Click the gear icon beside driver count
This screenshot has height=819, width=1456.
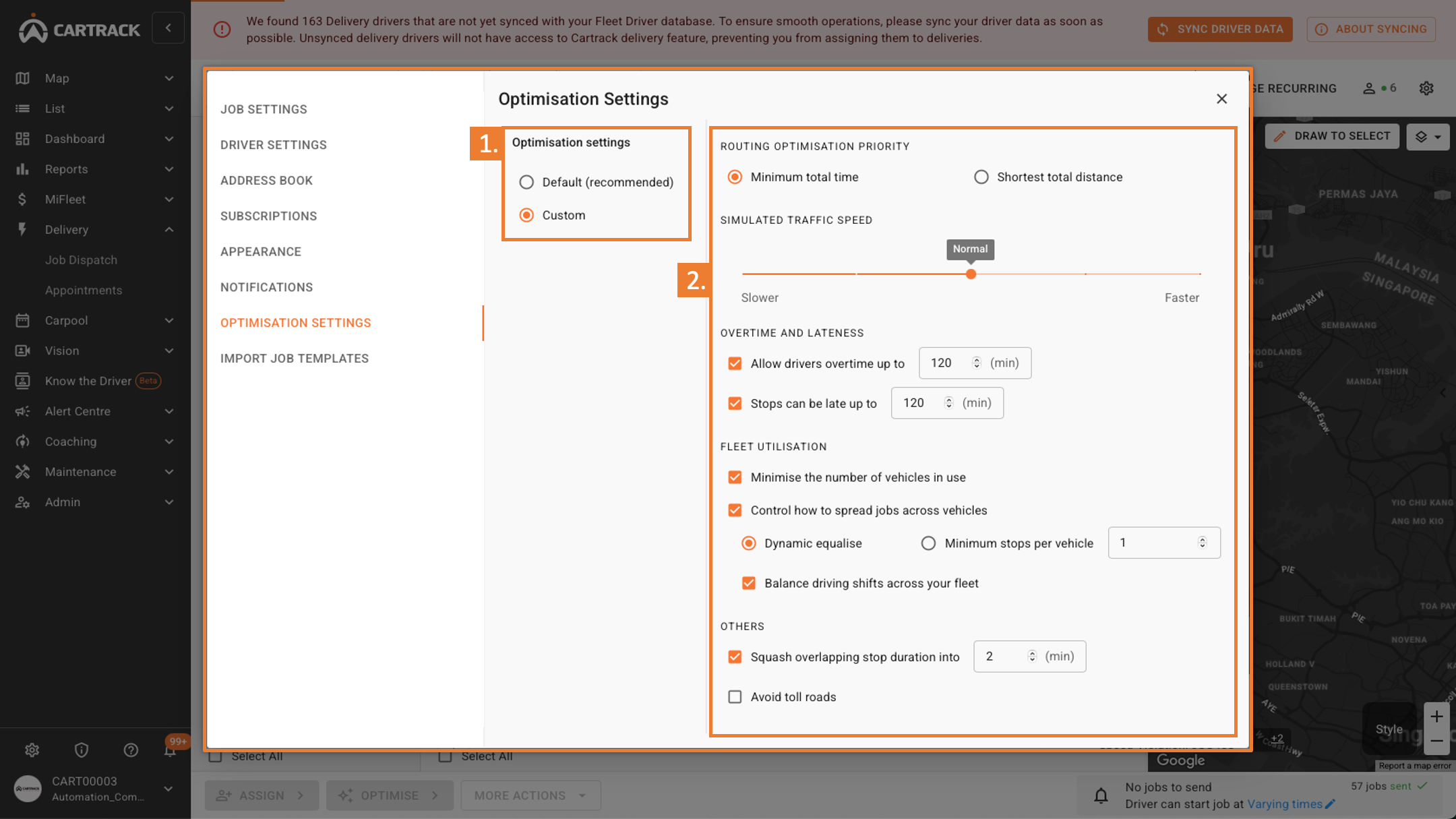[x=1426, y=88]
